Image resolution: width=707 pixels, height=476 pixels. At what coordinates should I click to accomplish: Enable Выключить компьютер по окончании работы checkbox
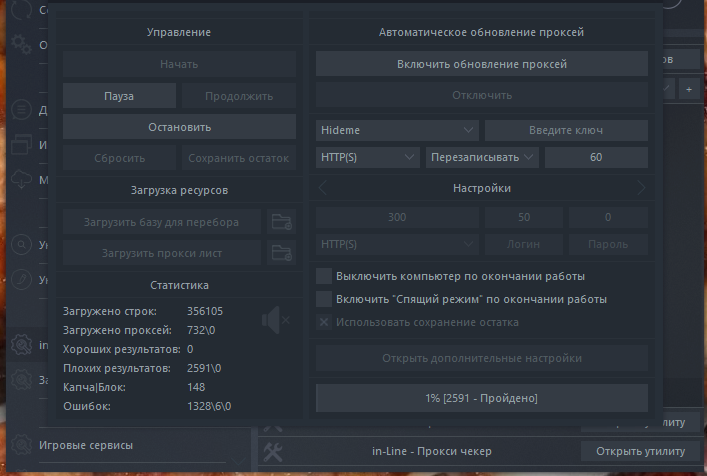tap(324, 276)
